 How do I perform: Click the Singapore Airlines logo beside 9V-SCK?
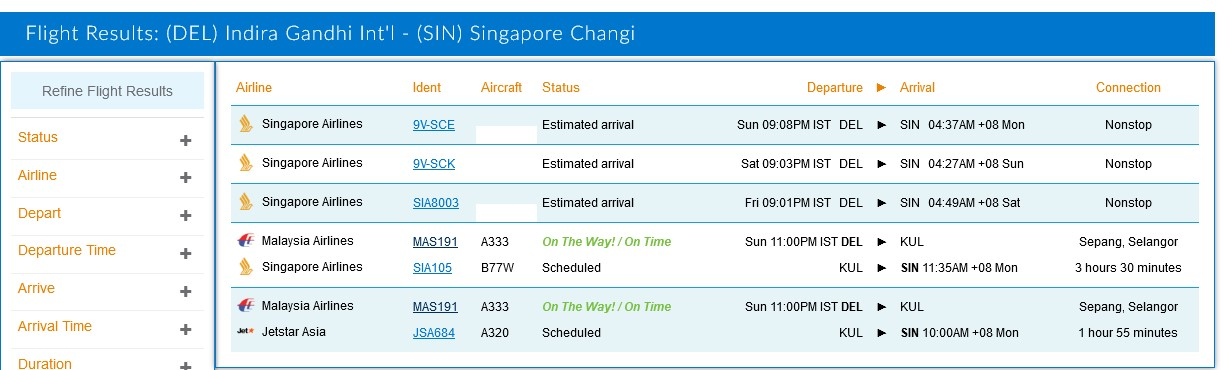pyautogui.click(x=245, y=163)
